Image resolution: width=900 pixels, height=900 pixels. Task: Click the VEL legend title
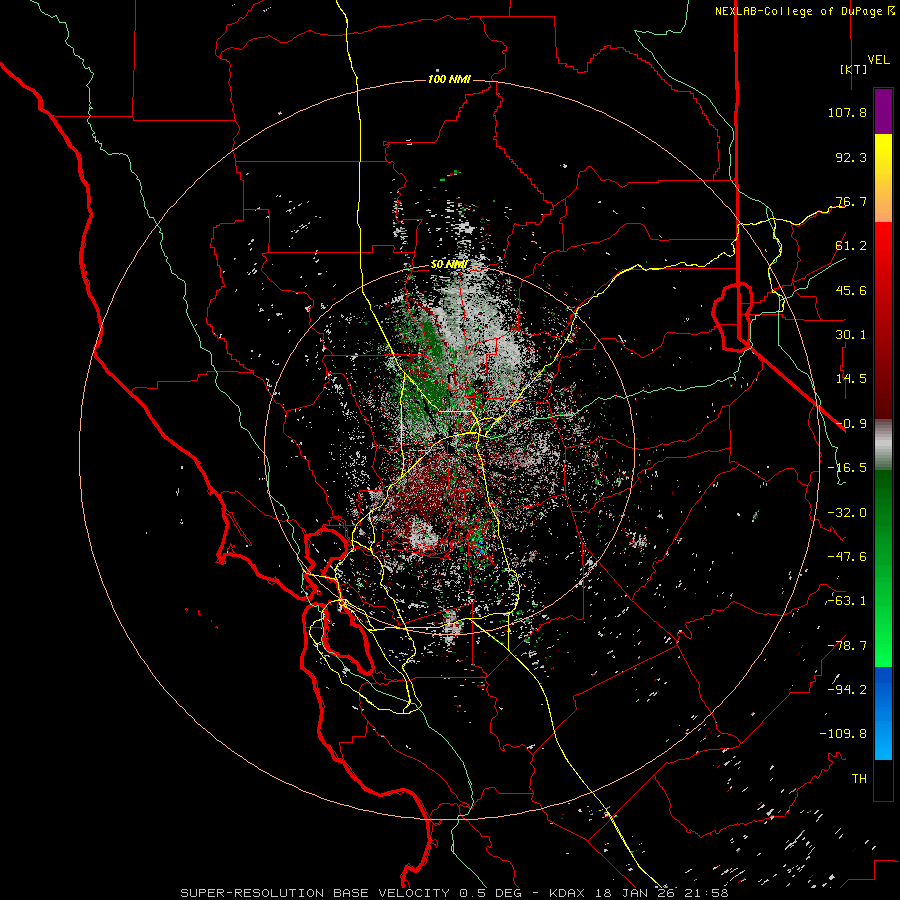[x=878, y=60]
